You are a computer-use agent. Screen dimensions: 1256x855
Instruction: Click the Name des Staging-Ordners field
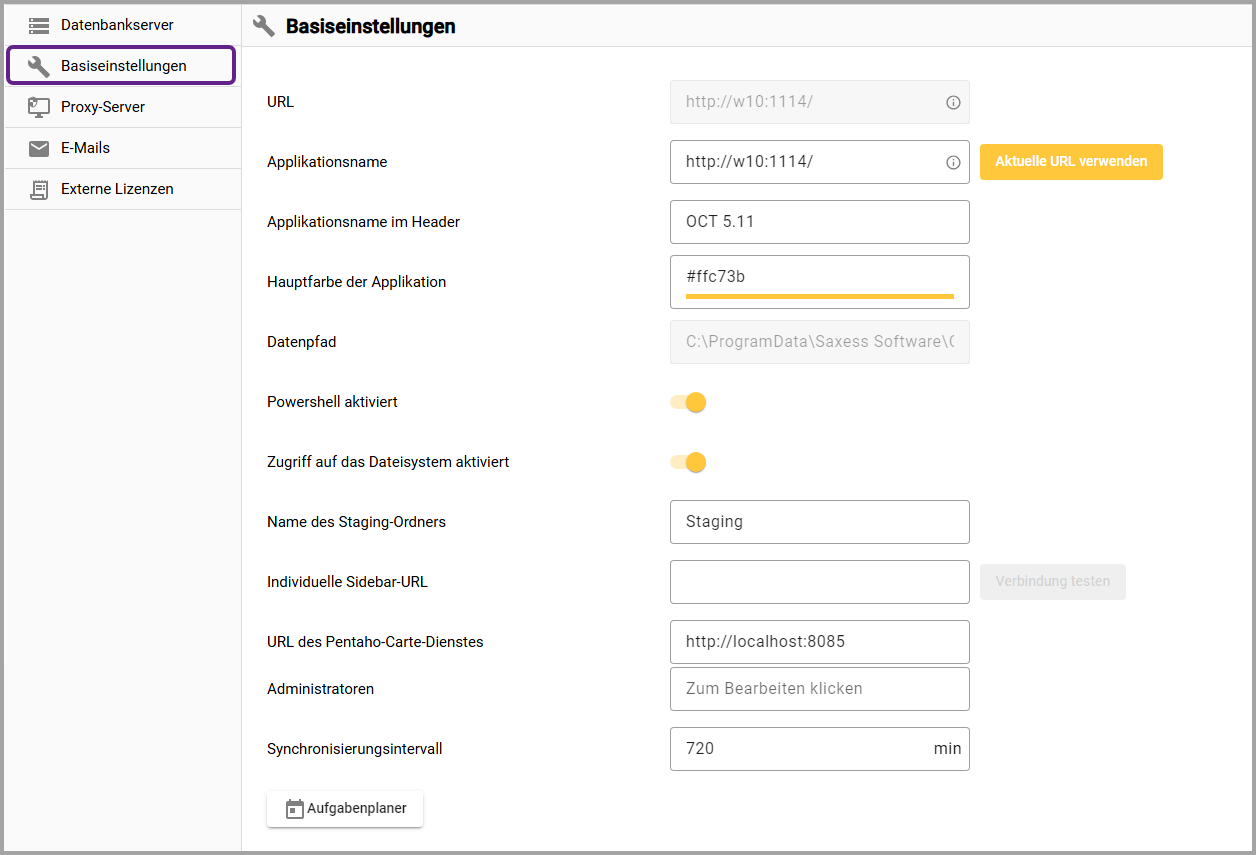819,522
